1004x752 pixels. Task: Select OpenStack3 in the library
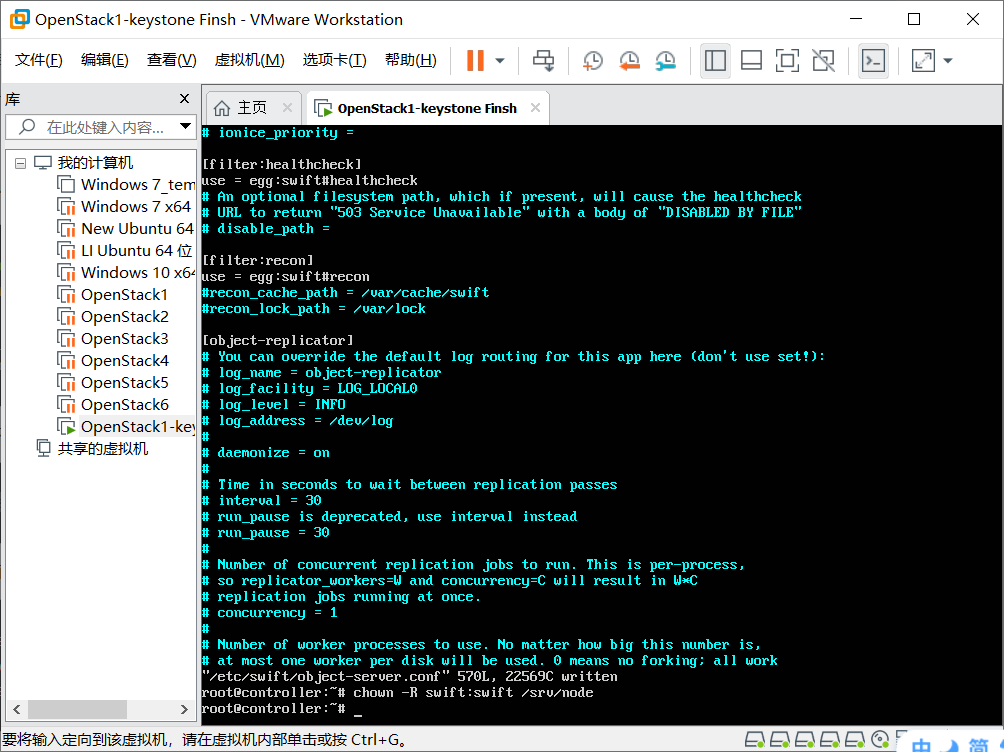click(x=124, y=339)
